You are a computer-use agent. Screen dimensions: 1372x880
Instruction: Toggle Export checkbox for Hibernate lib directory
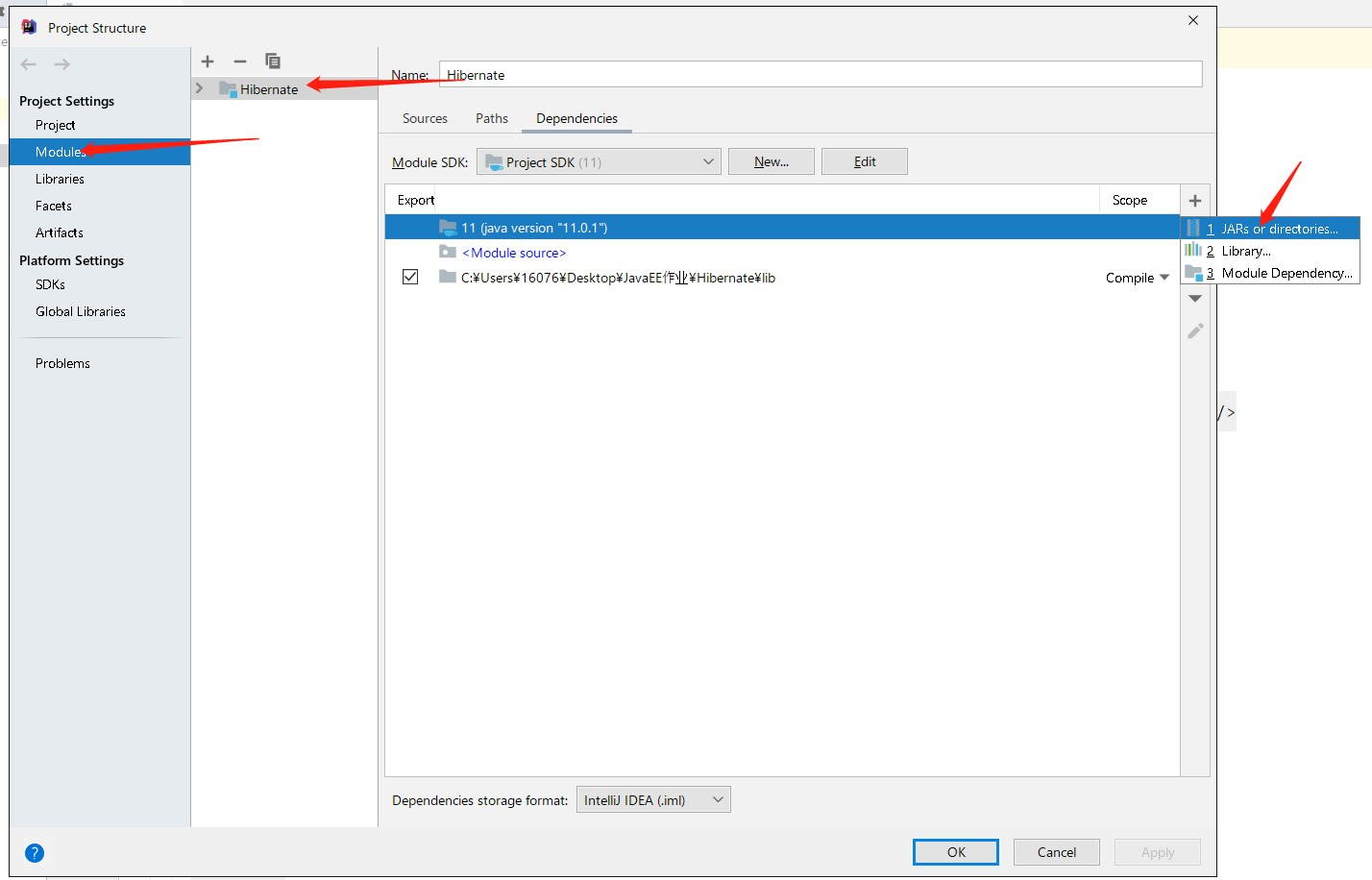tap(410, 277)
